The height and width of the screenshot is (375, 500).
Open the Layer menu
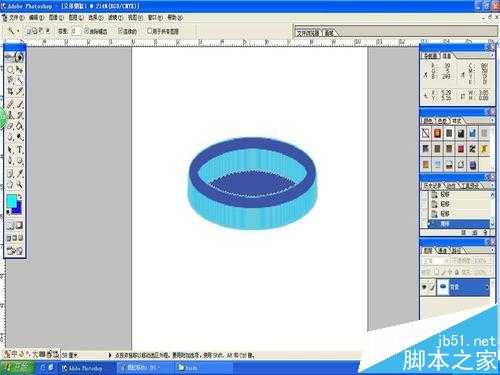point(76,17)
